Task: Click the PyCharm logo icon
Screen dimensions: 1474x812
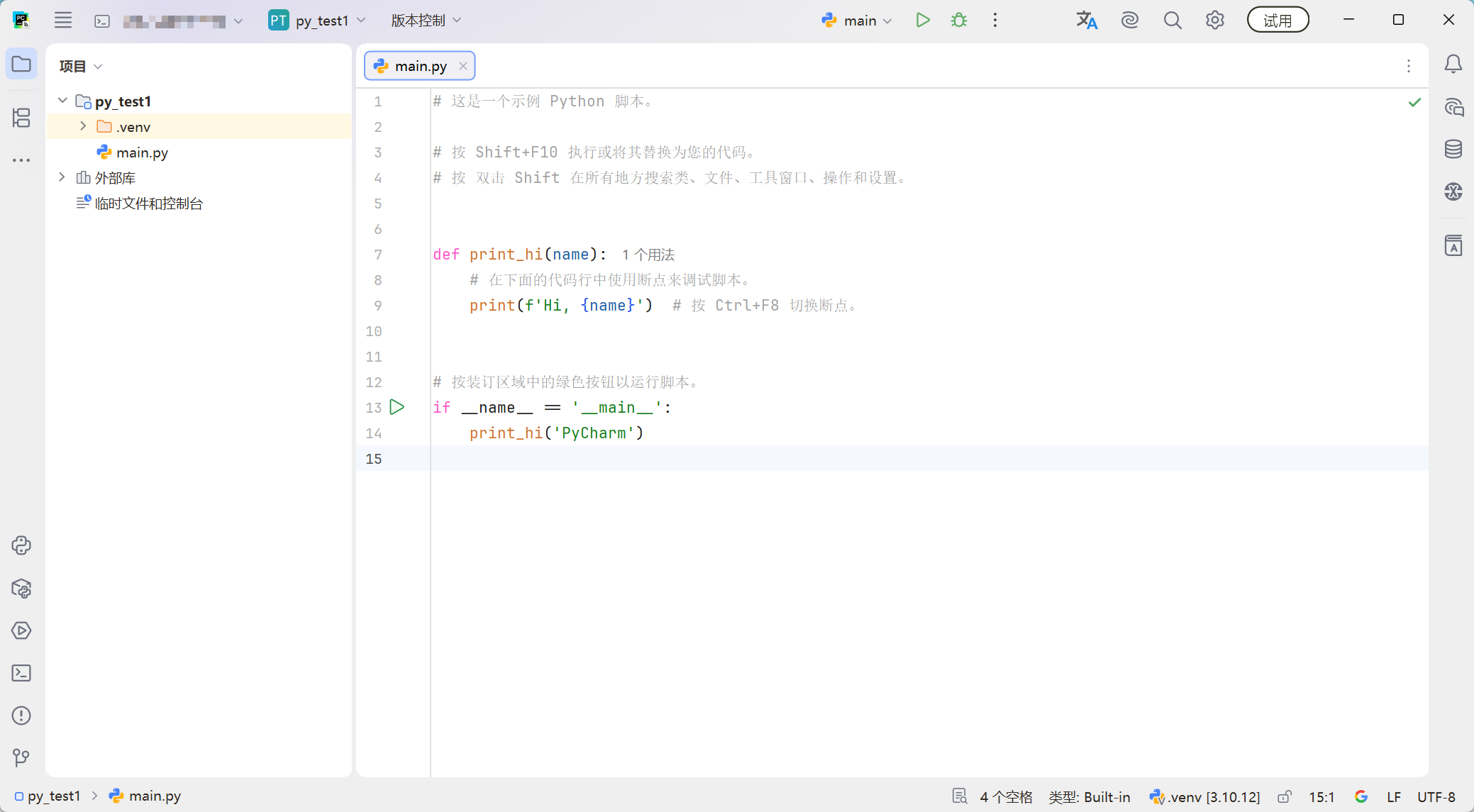Action: [21, 21]
